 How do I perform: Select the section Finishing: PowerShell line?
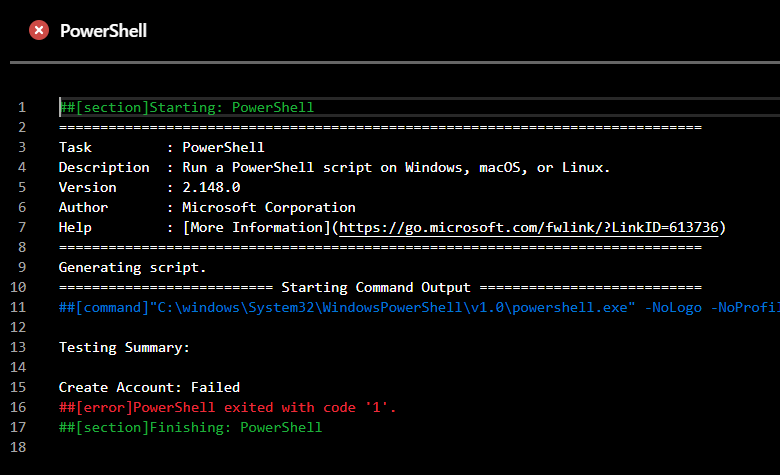[191, 427]
